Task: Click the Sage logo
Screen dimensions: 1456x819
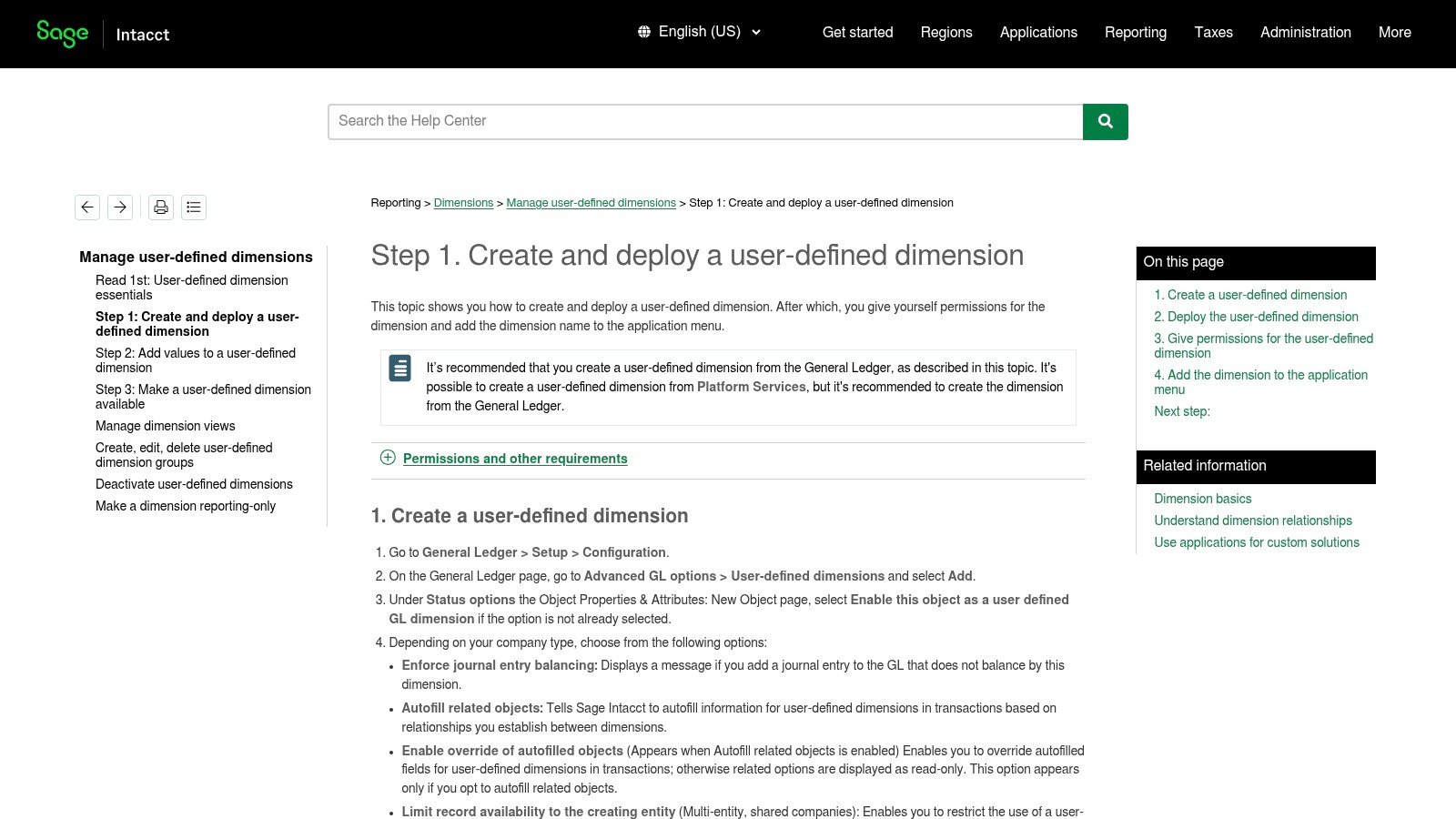Action: tap(62, 34)
